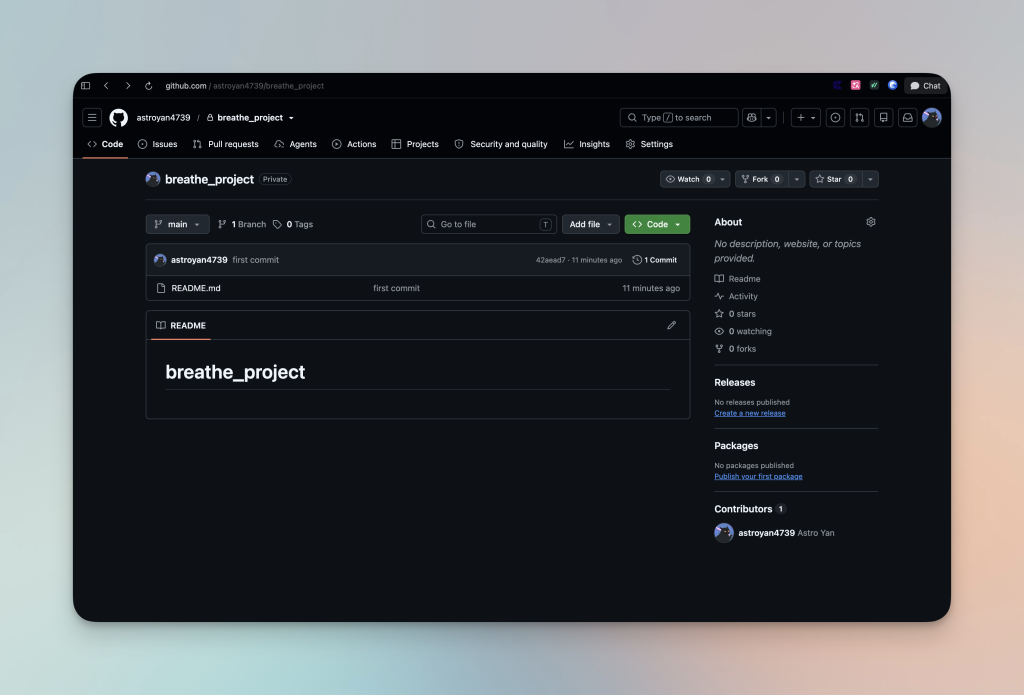Go forward with browser forward arrow

click(x=127, y=86)
